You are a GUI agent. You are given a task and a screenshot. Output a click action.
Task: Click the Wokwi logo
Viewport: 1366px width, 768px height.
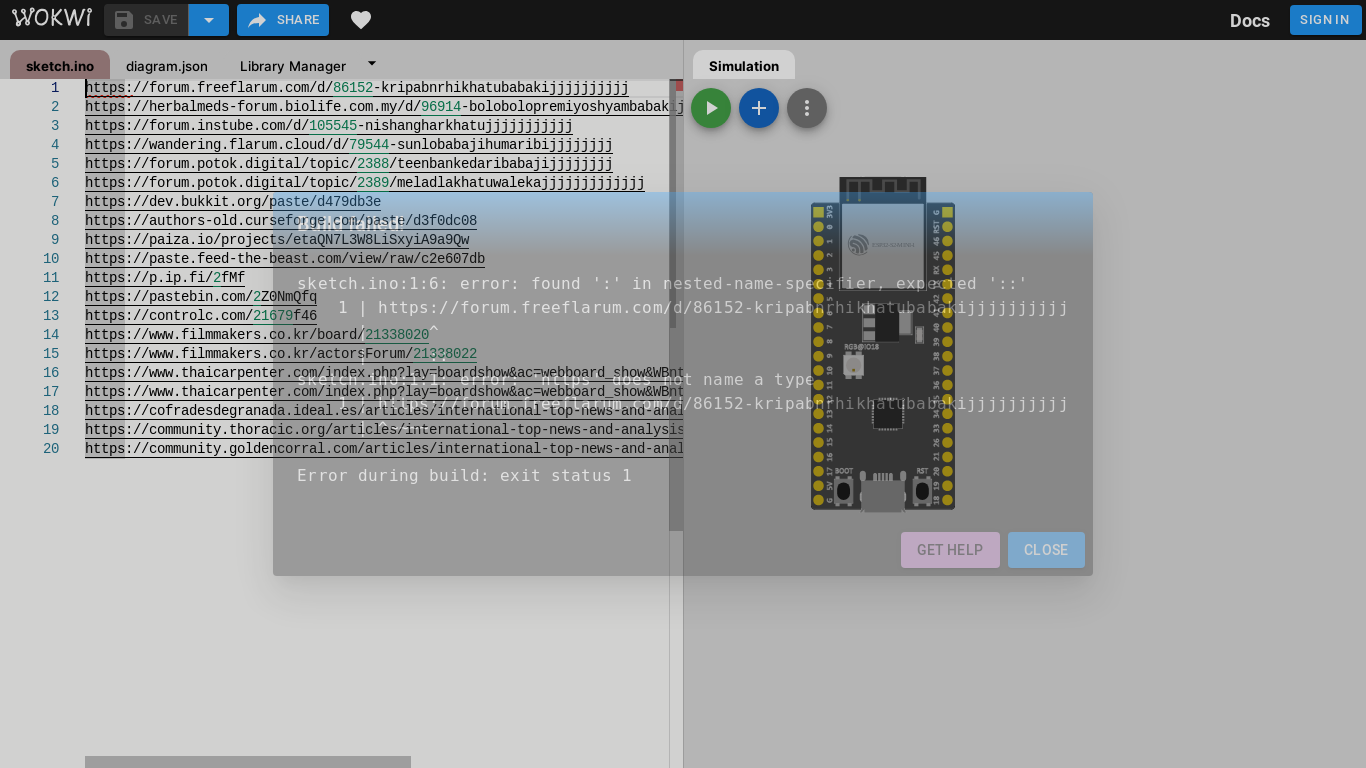(52, 18)
